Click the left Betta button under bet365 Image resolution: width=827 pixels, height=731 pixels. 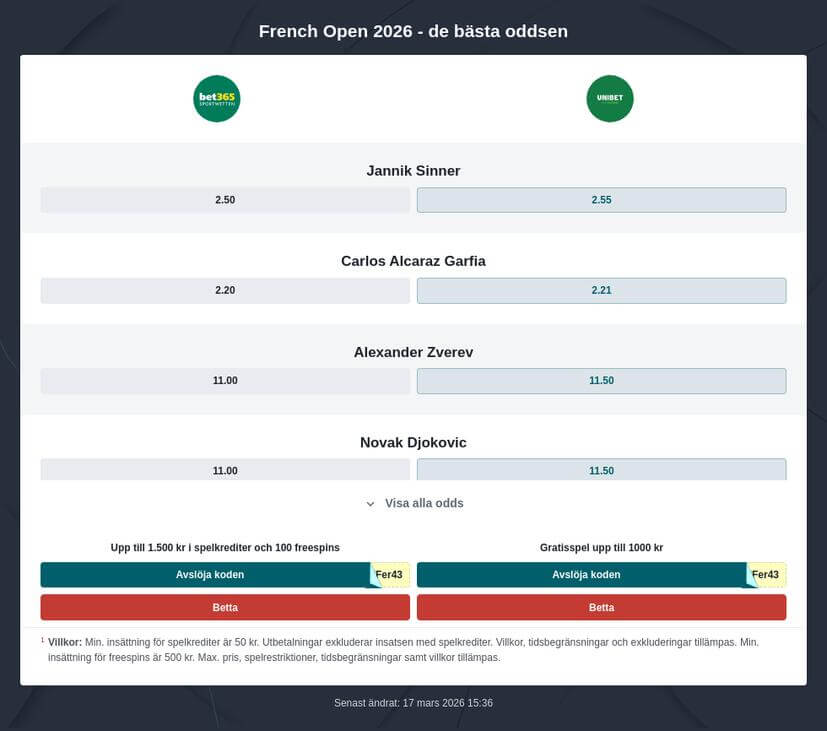(225, 607)
